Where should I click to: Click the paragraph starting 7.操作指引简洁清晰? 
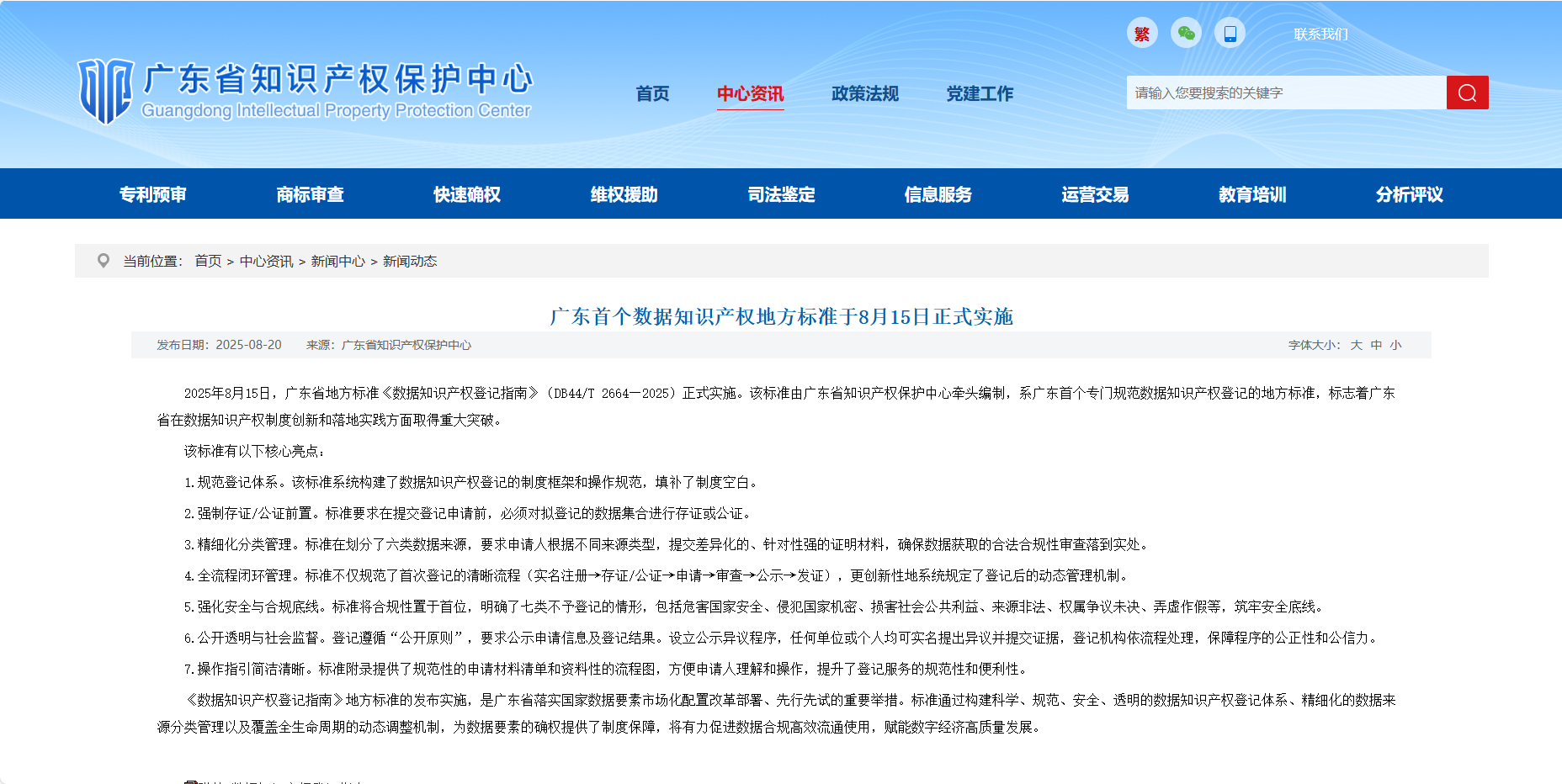pos(608,669)
